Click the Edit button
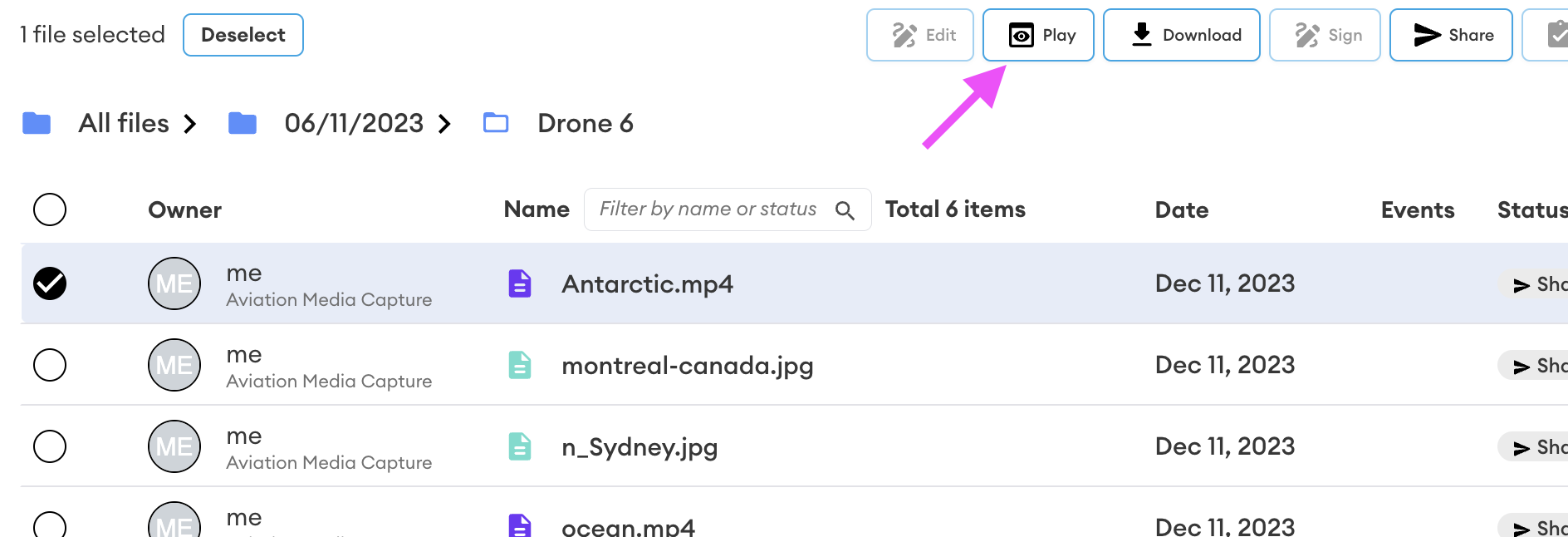 click(x=920, y=35)
